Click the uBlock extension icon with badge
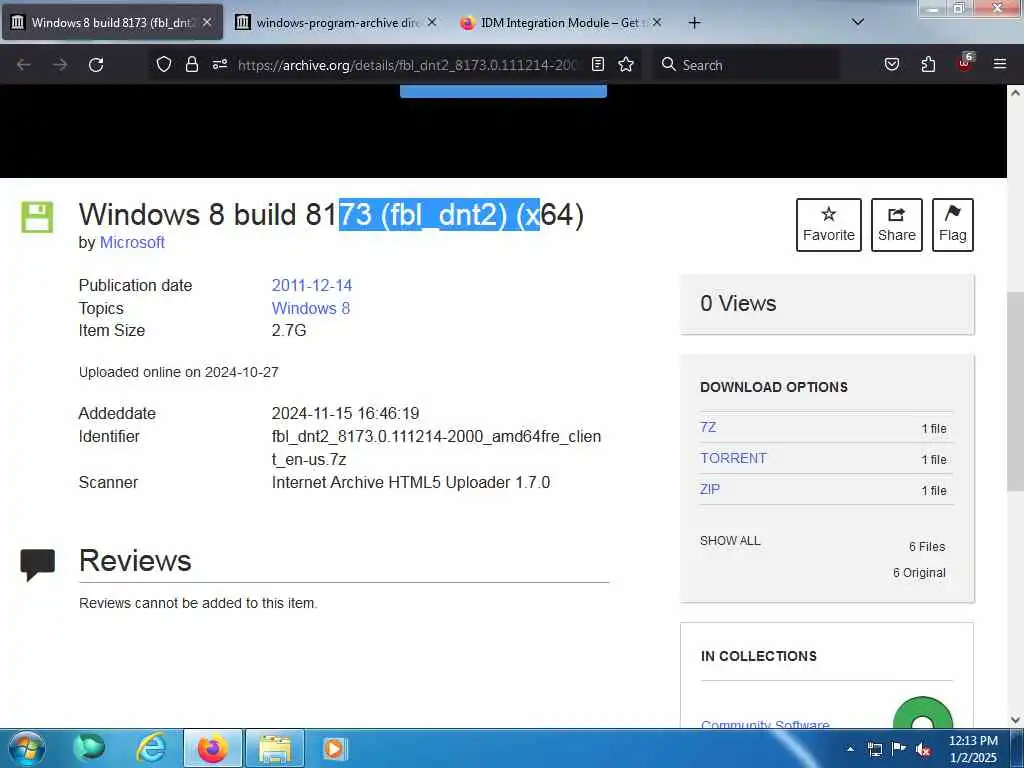The image size is (1024, 768). click(965, 63)
